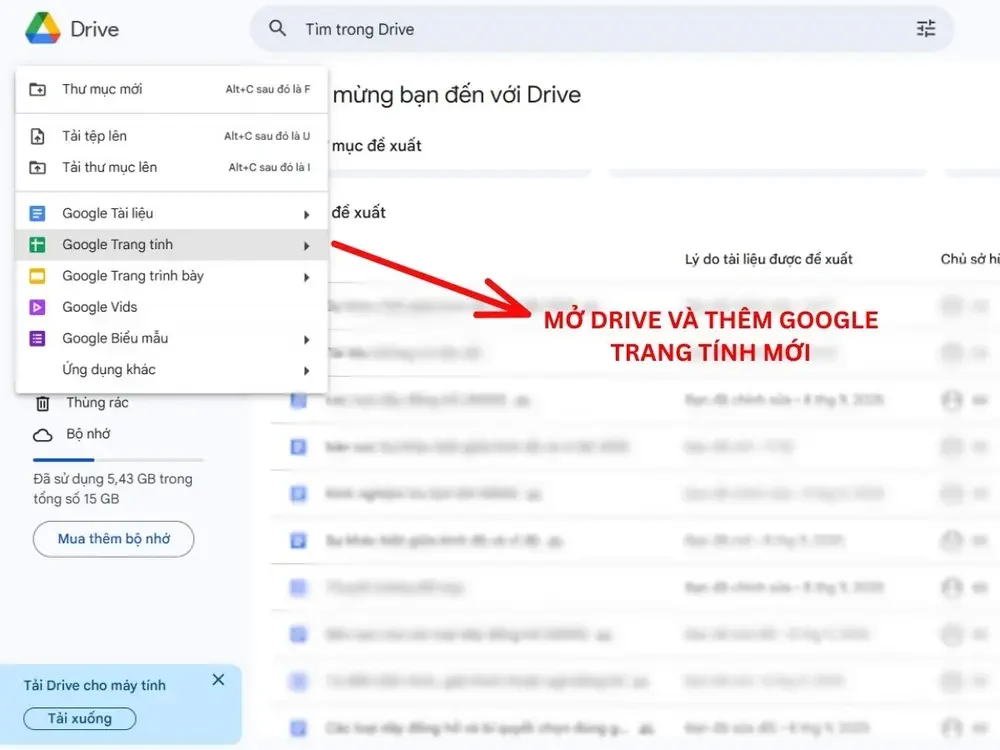Click the 'Drive' product name text
The height and width of the screenshot is (750, 1000).
[94, 29]
